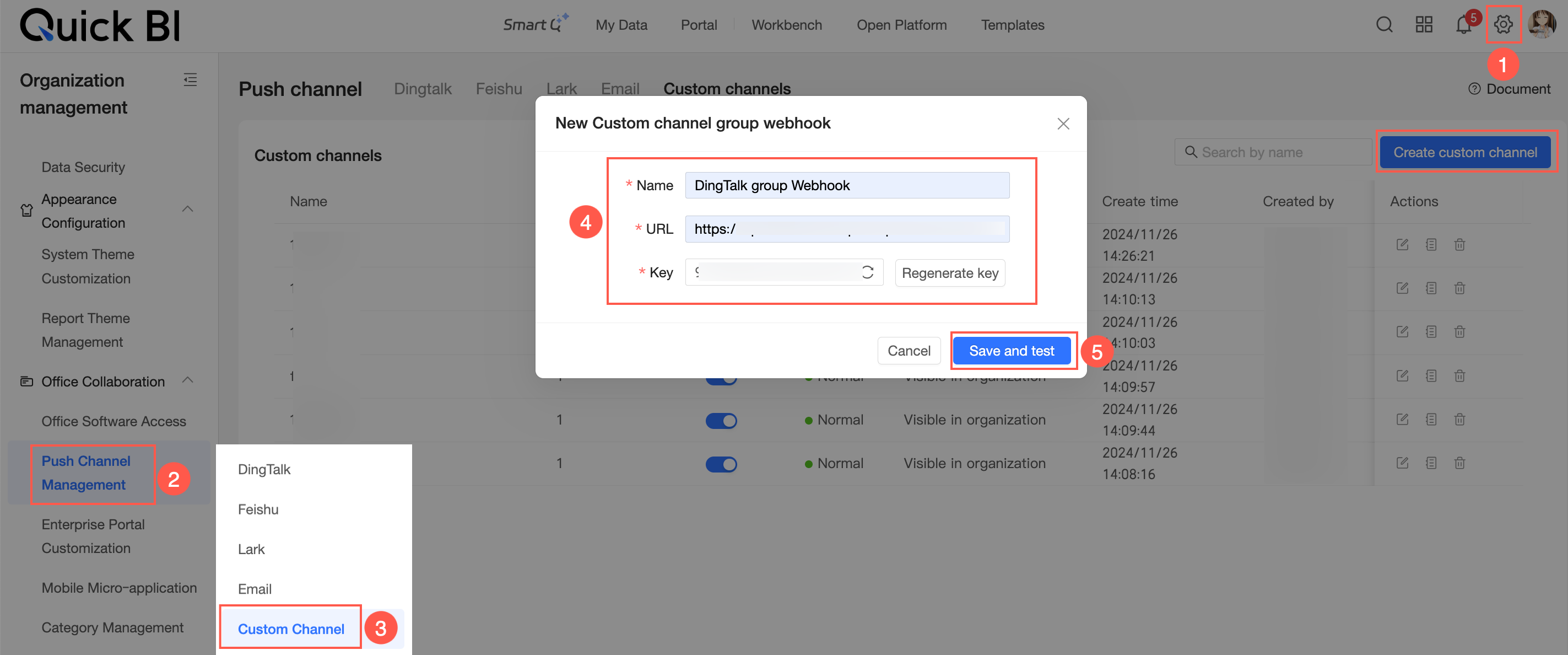Click the Regenerate key button
The image size is (1568, 655).
click(950, 273)
